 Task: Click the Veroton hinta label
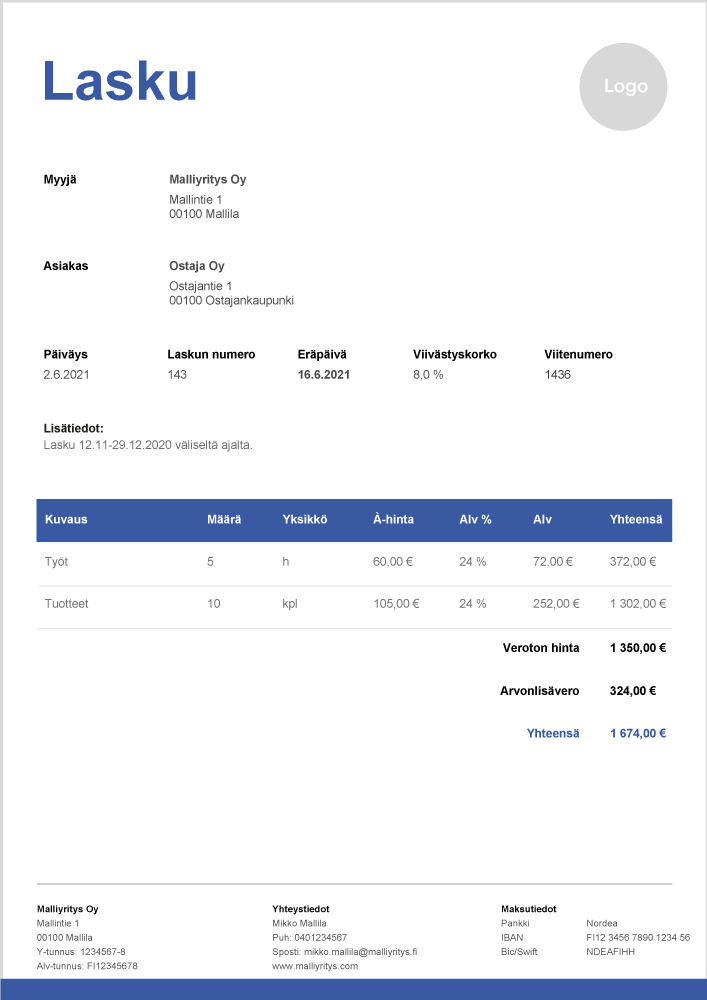pyautogui.click(x=541, y=647)
